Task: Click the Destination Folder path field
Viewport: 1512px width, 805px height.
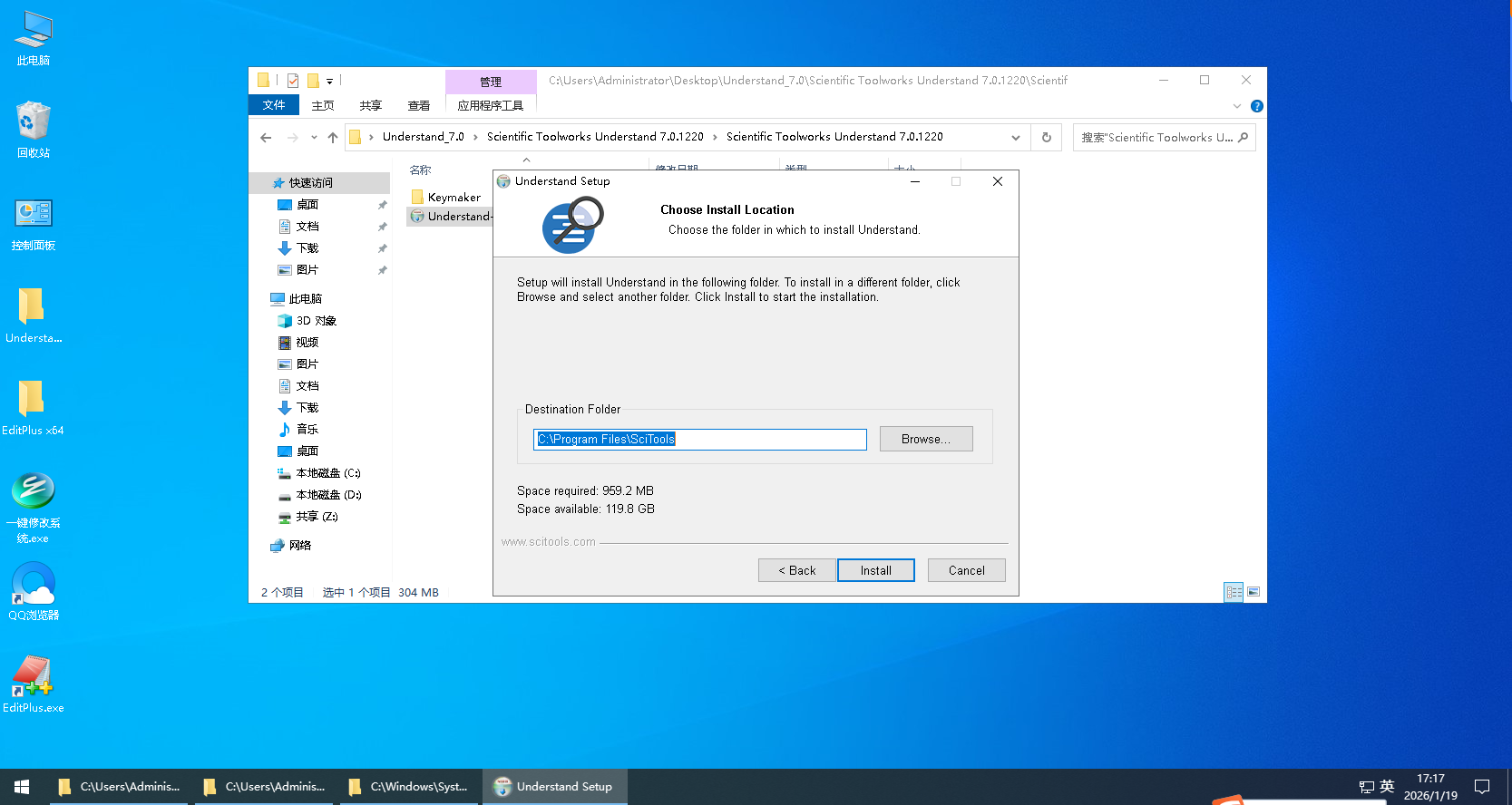Action: pos(699,440)
